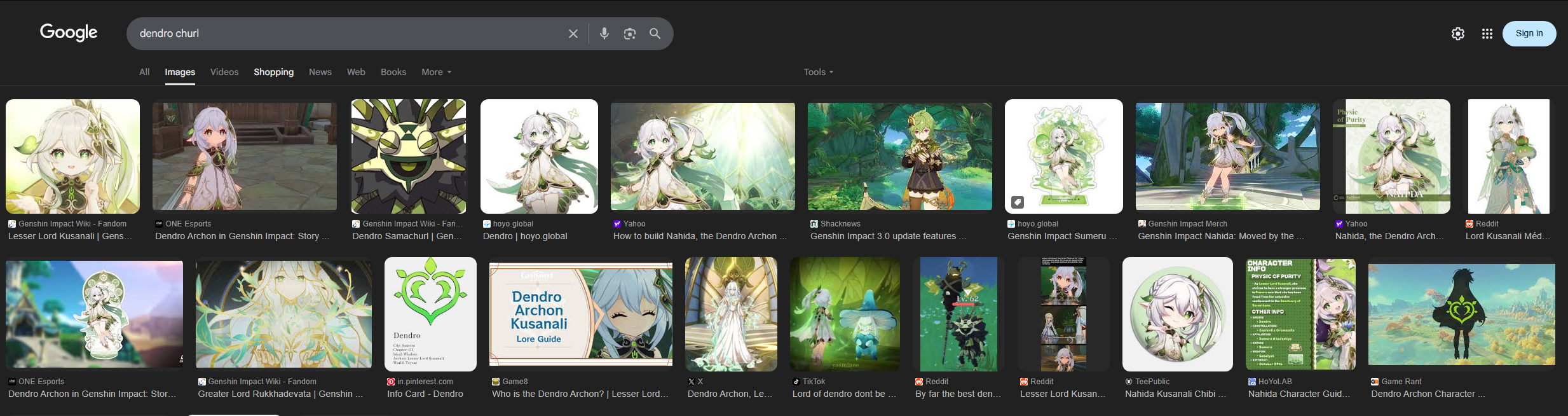1568x416 pixels.
Task: Open X Dendro Archon white dress image
Action: (x=731, y=314)
